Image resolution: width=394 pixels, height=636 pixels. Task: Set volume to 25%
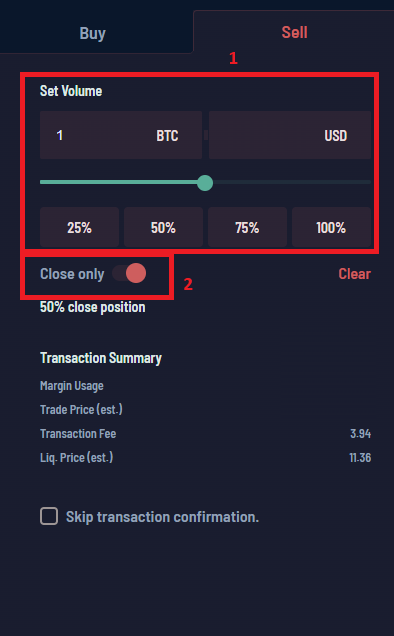79,227
